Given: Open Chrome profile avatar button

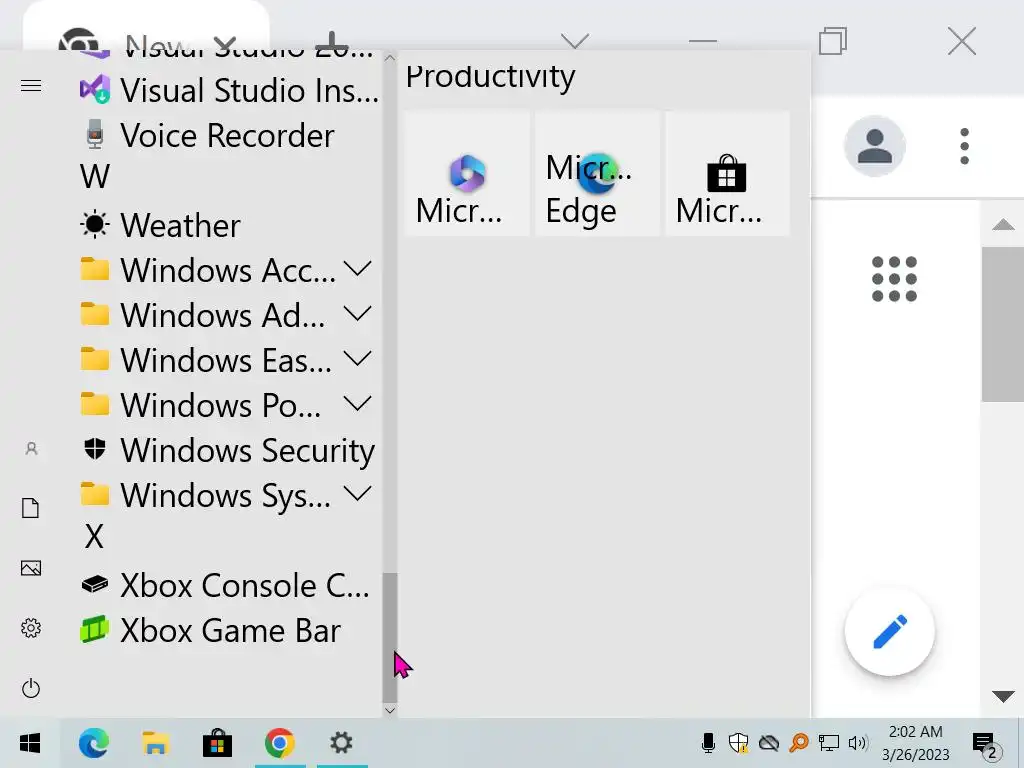Looking at the screenshot, I should pos(874,146).
